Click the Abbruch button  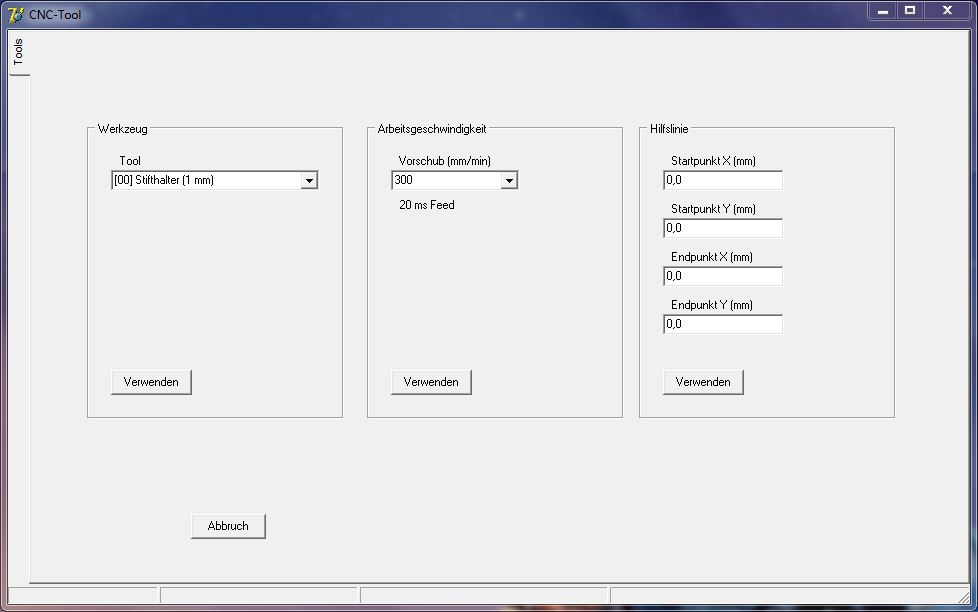click(x=228, y=526)
